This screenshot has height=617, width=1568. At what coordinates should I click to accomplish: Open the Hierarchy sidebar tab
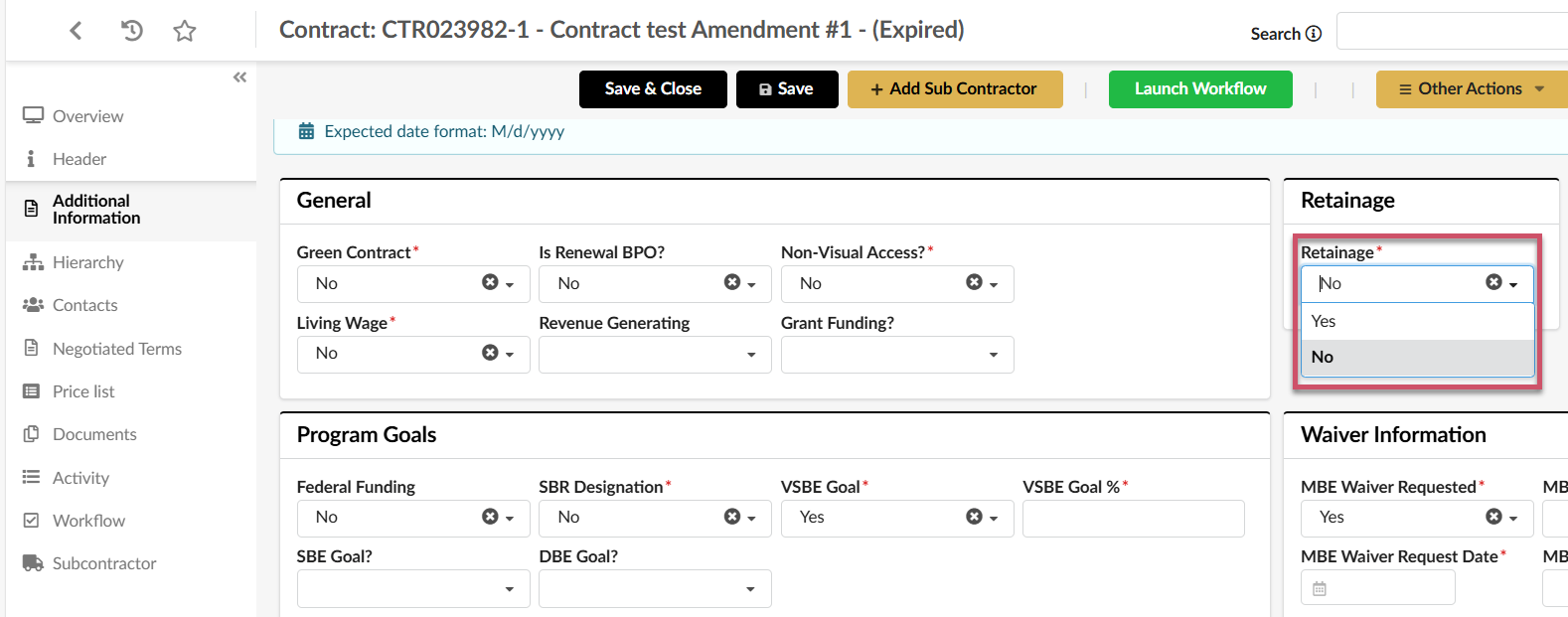[87, 262]
